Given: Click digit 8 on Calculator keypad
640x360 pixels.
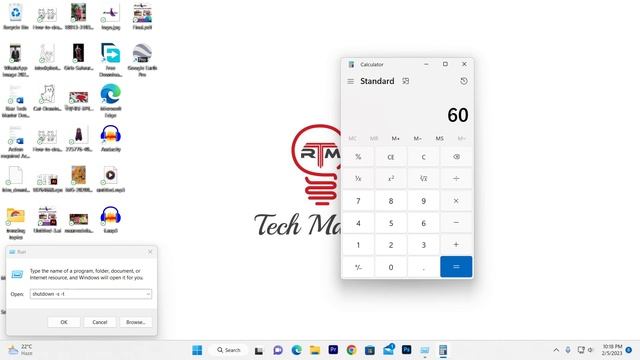Looking at the screenshot, I should (391, 201).
